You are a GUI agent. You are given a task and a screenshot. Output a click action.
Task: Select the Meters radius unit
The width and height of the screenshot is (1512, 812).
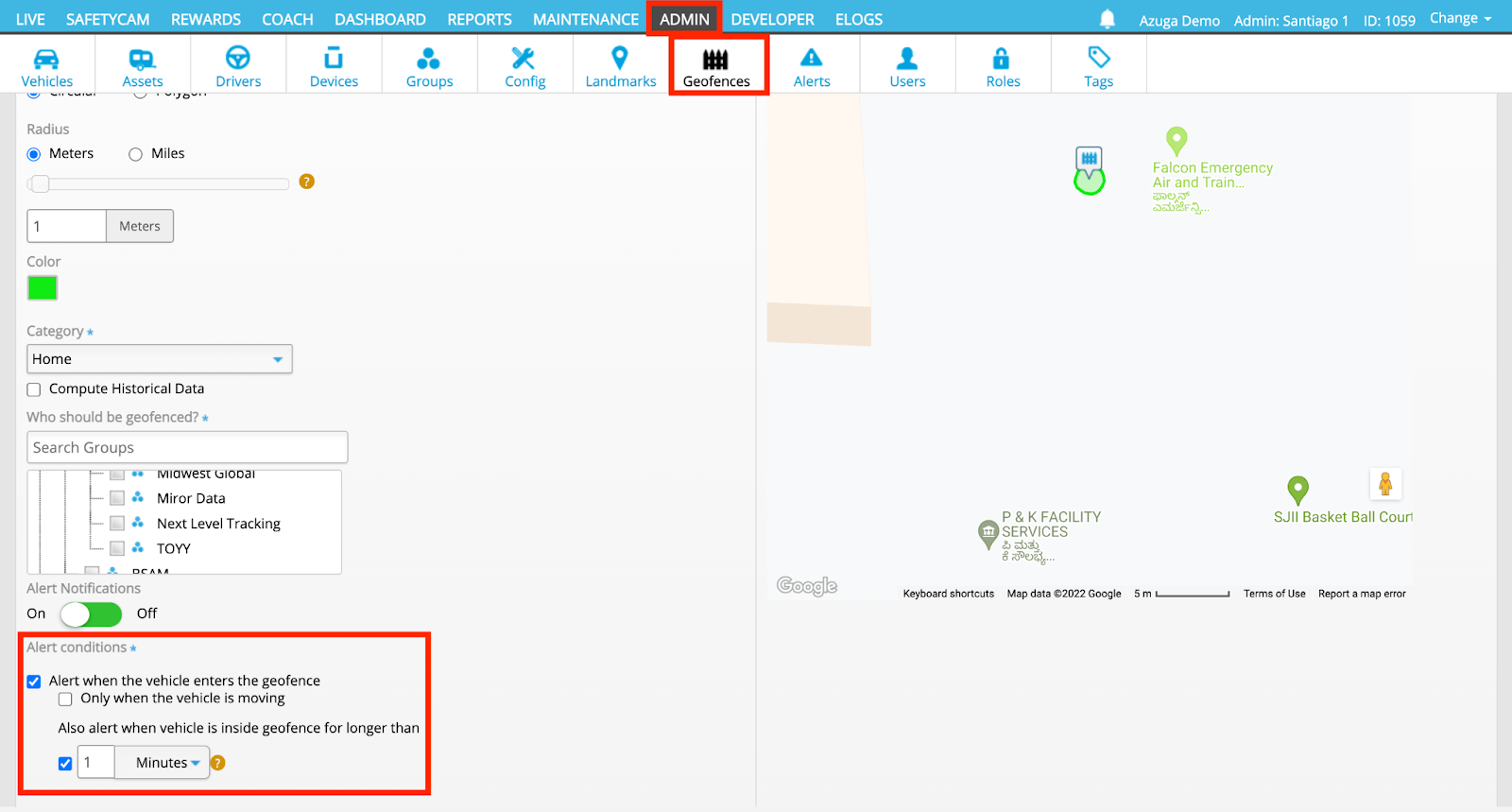(34, 154)
